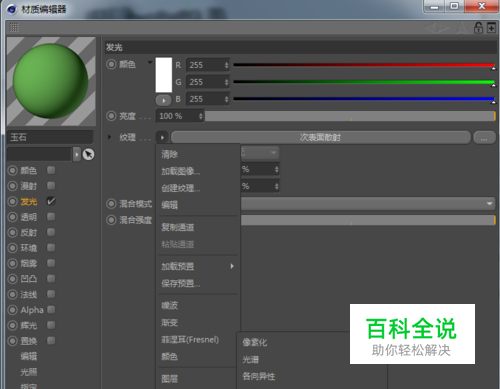Click the lock icon in the top toolbar
Image resolution: width=500 pixels, height=389 pixels.
(x=478, y=28)
